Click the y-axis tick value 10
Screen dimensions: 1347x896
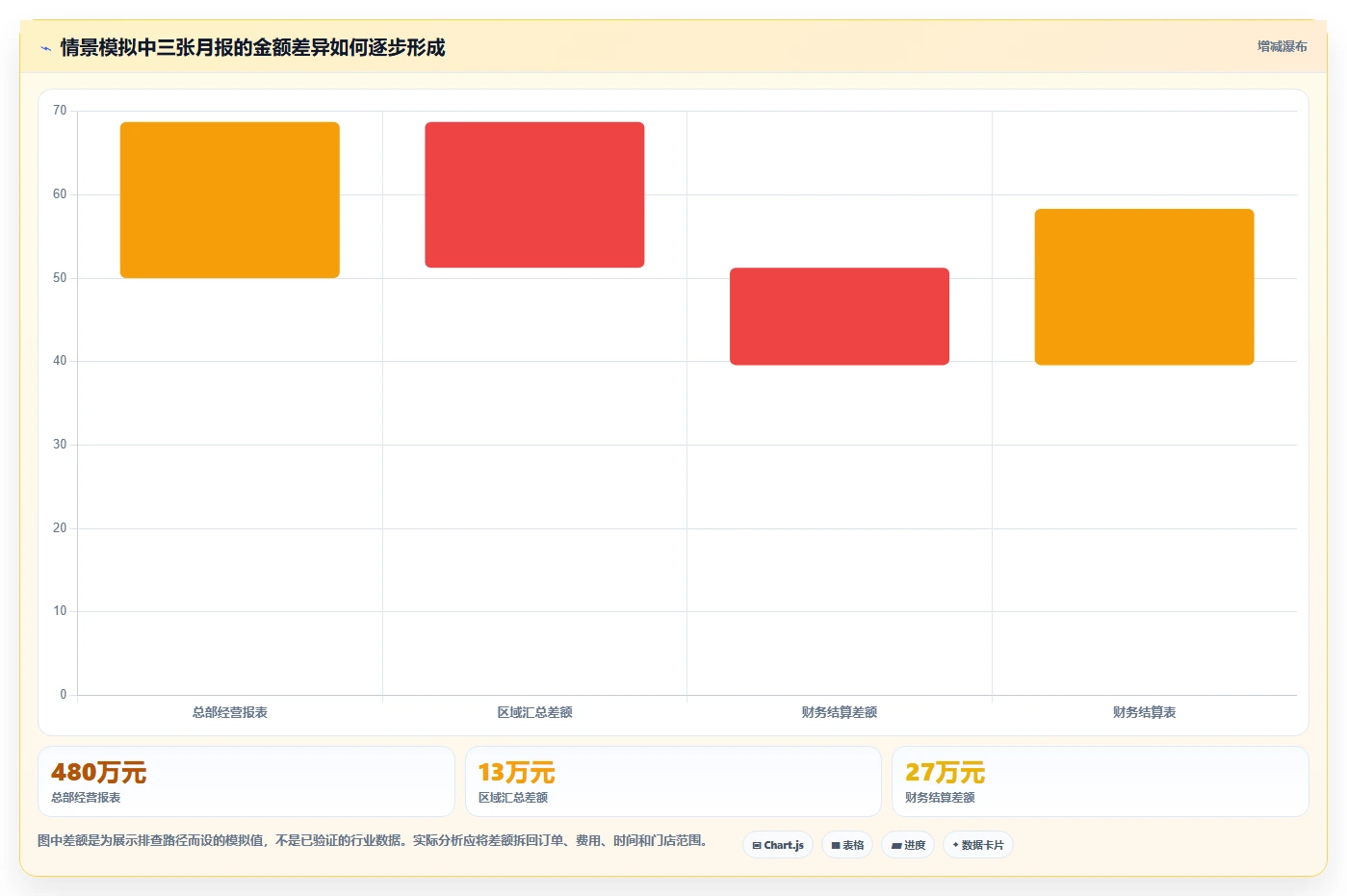point(60,611)
